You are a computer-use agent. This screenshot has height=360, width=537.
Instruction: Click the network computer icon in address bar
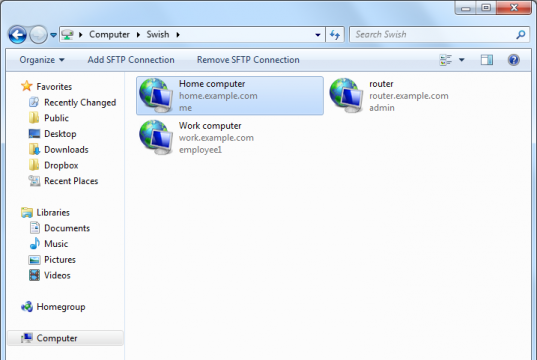point(67,34)
